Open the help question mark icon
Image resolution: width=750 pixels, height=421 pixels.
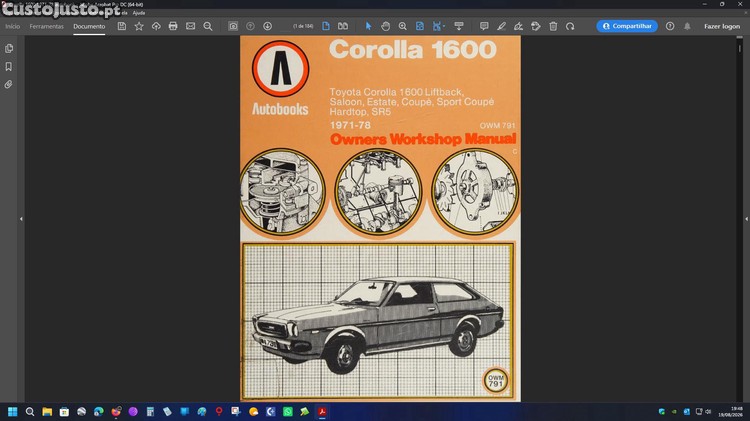(670, 26)
